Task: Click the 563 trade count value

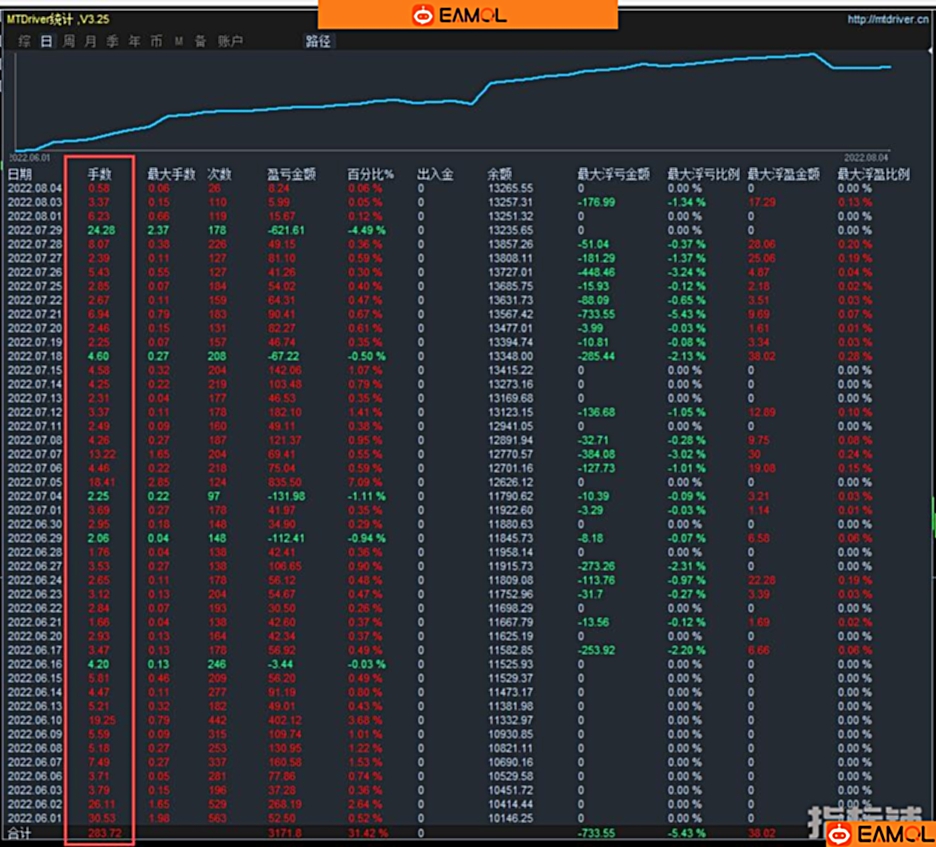Action: click(218, 818)
